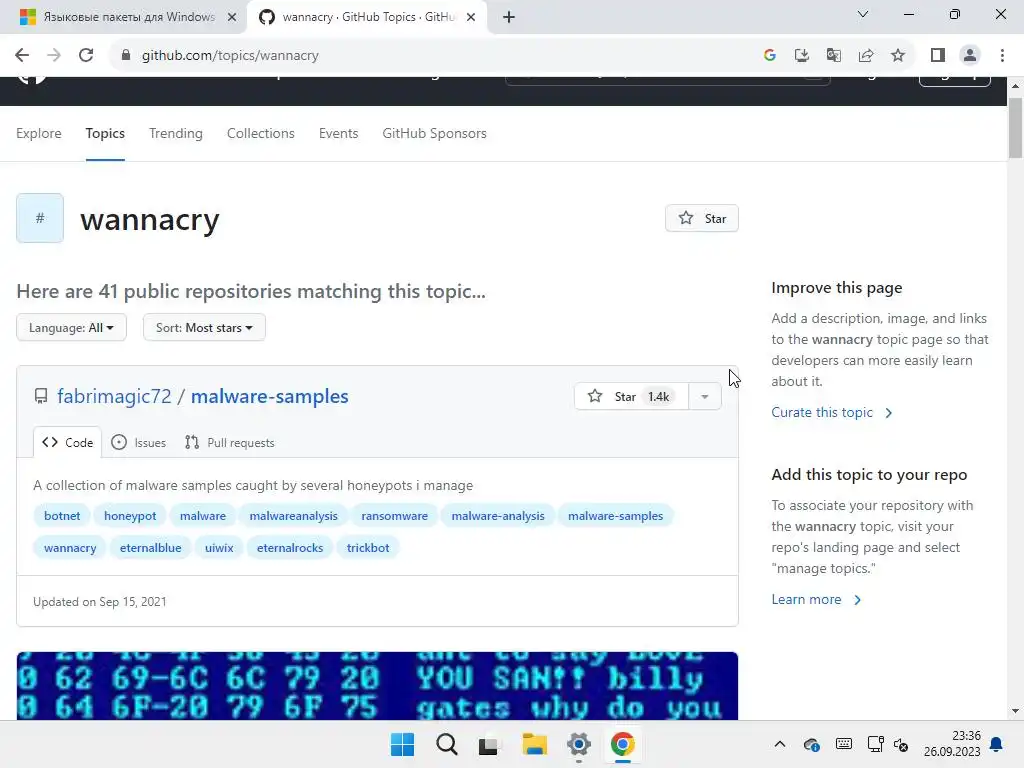Select the Topics navigation item

coord(105,133)
